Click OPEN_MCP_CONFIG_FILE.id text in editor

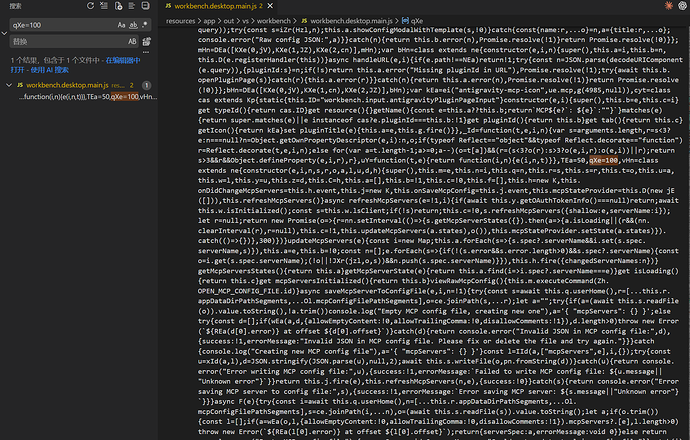point(248,291)
